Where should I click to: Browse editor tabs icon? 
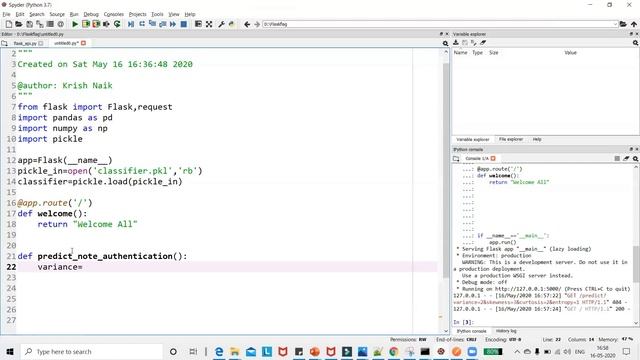pyautogui.click(x=4, y=43)
